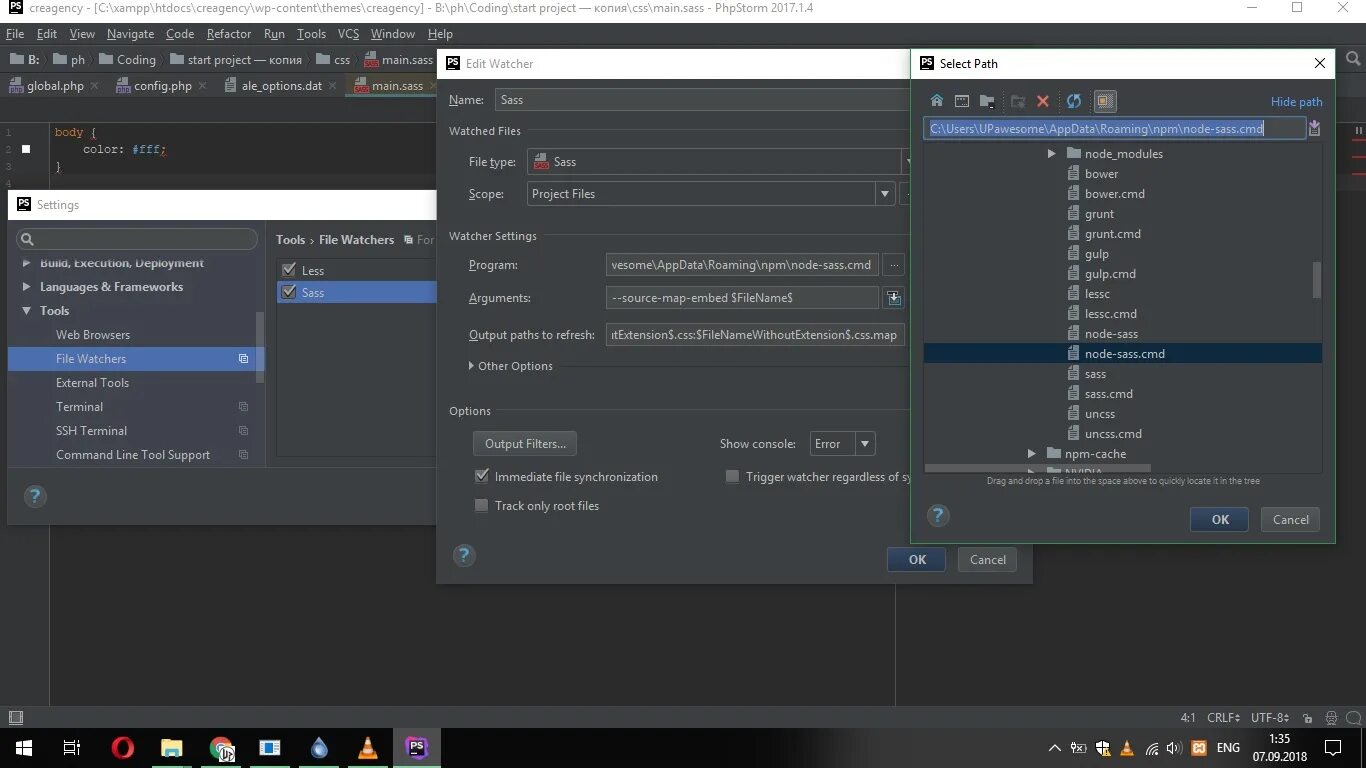The image size is (1366, 768).
Task: Open VLC media player from taskbar
Action: coord(368,748)
